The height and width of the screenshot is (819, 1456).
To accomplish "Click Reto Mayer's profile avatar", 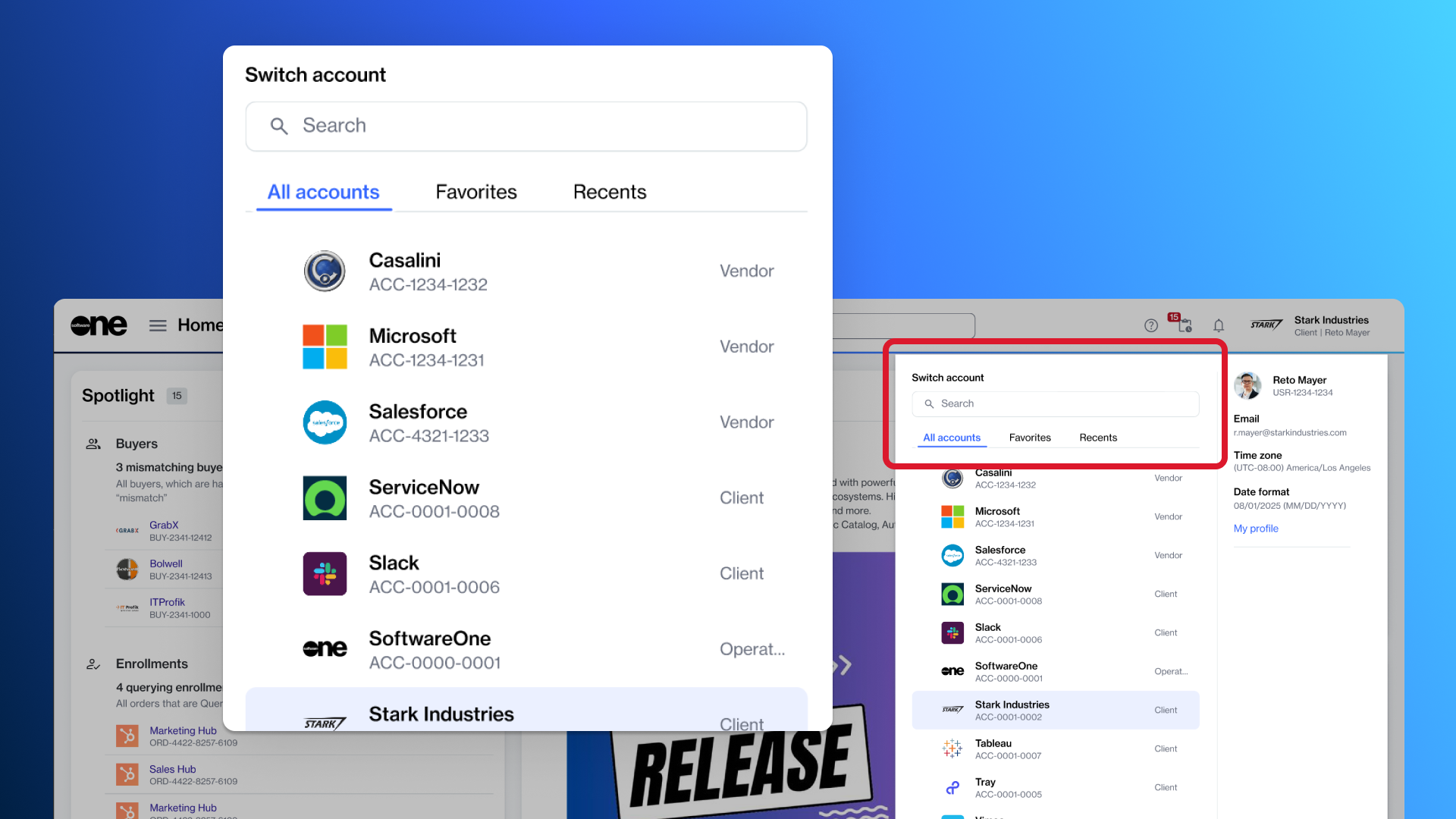I will click(x=1247, y=385).
